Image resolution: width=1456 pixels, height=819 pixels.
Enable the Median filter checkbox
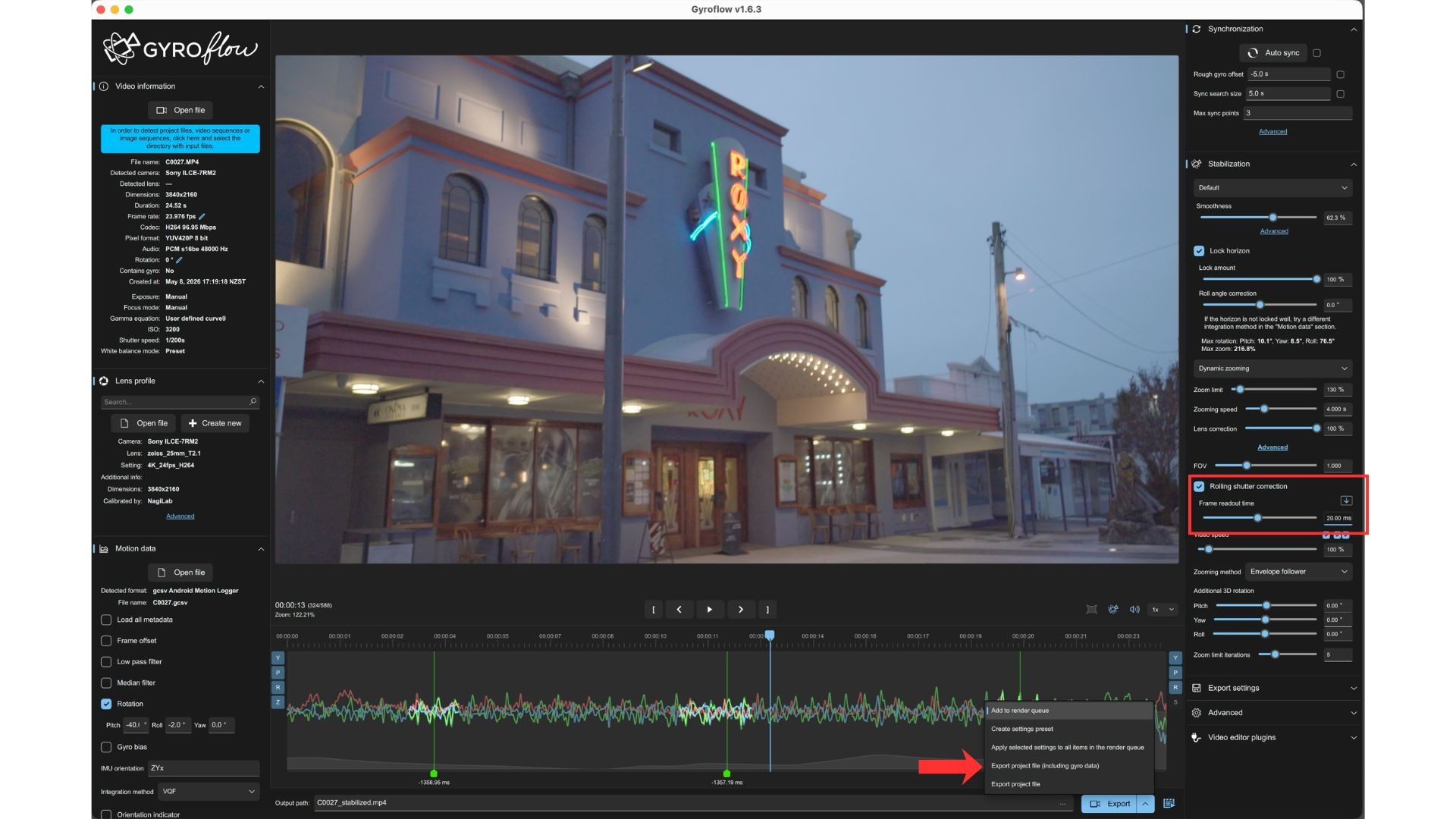coord(106,682)
